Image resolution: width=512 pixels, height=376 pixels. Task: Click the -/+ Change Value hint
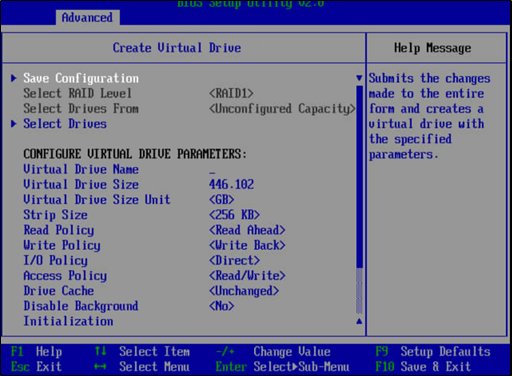[273, 352]
